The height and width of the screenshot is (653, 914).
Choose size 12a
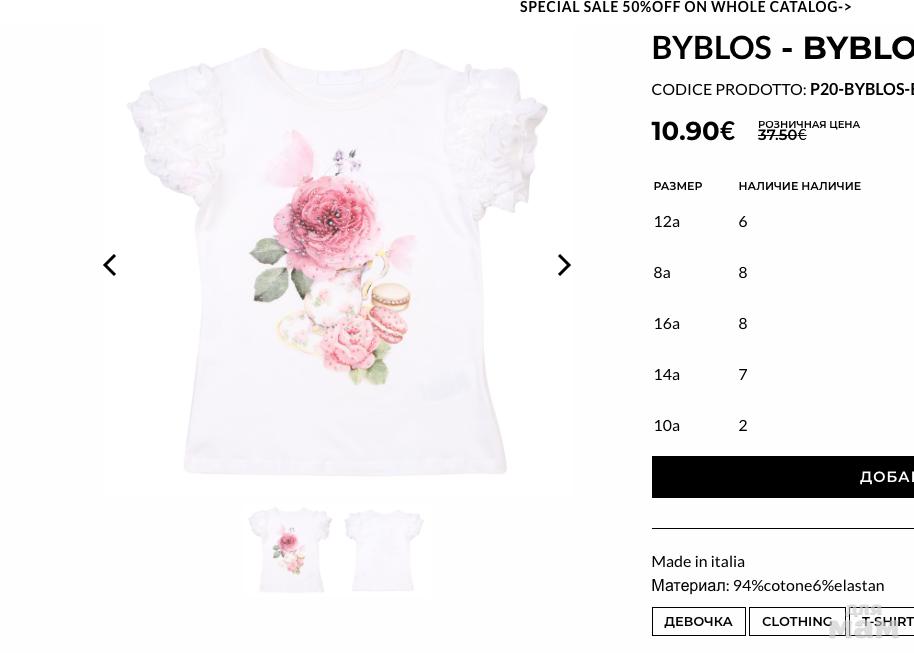(x=666, y=221)
